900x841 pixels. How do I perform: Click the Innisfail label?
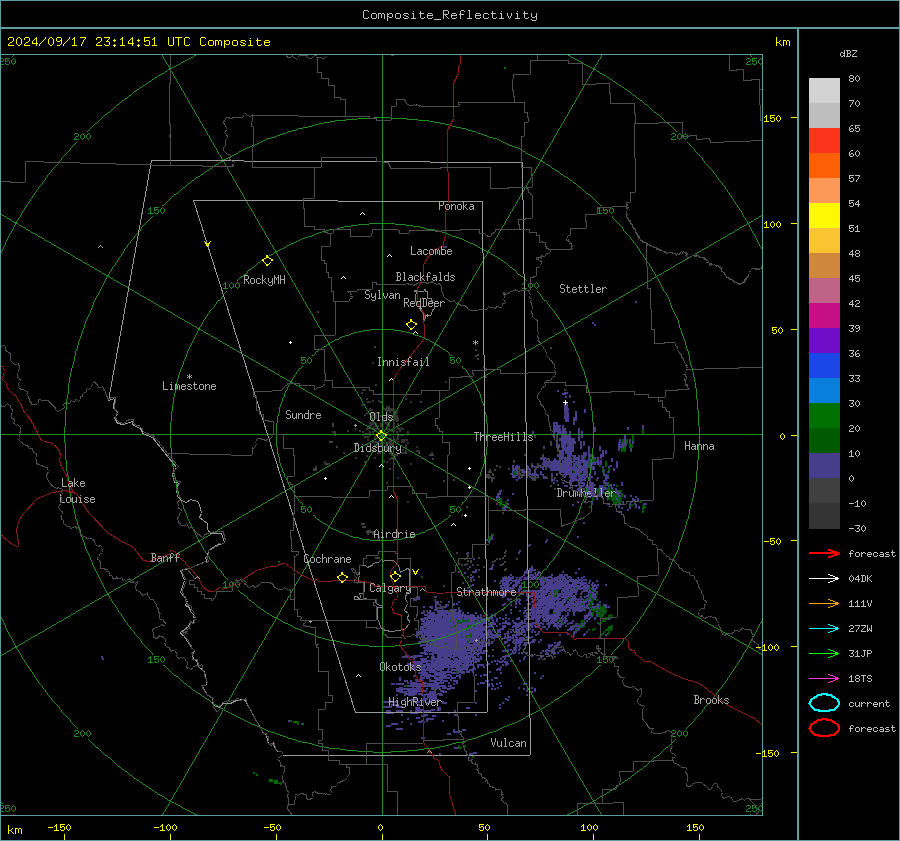[403, 362]
